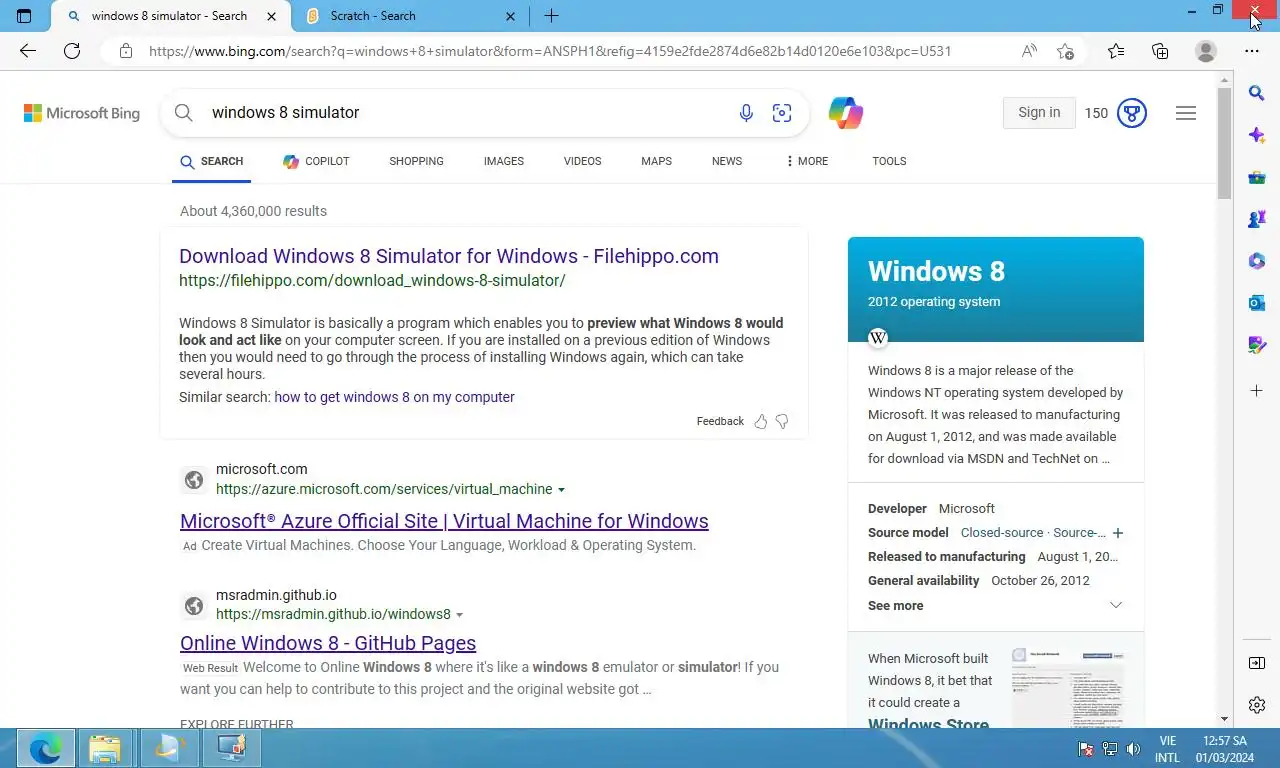View site information lock icon
This screenshot has width=1280, height=768.
126,51
